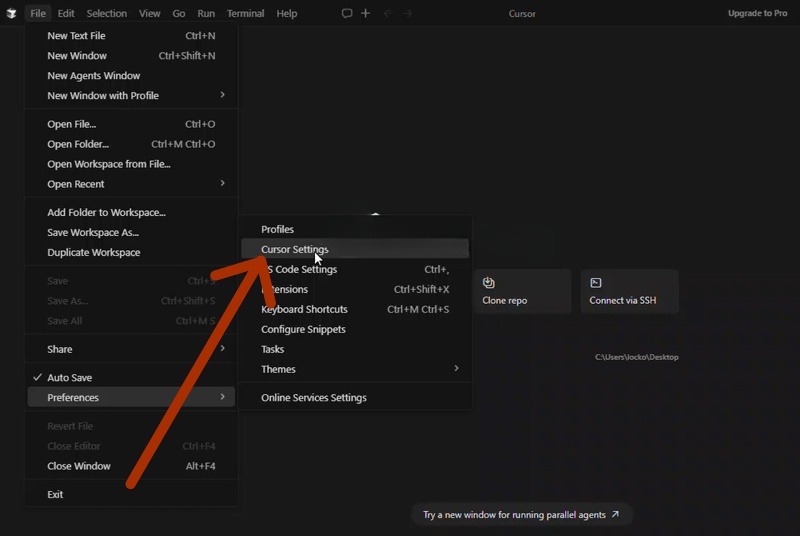
Task: Choose Close Window entry
Action: 131,466
